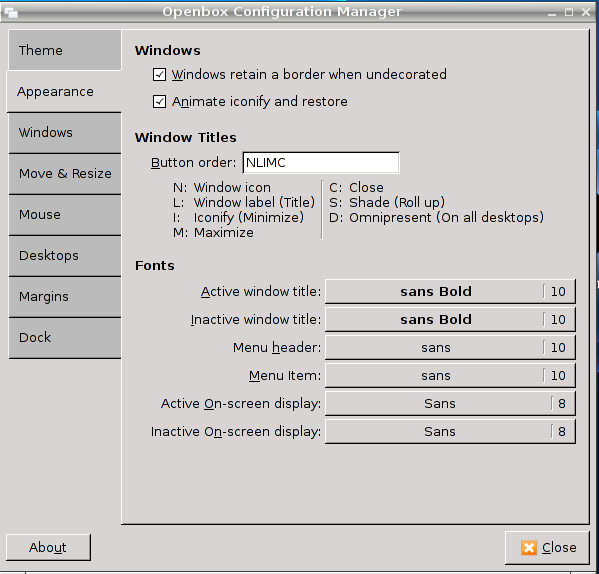599x574 pixels.
Task: Change the Active window title font
Action: pos(450,292)
